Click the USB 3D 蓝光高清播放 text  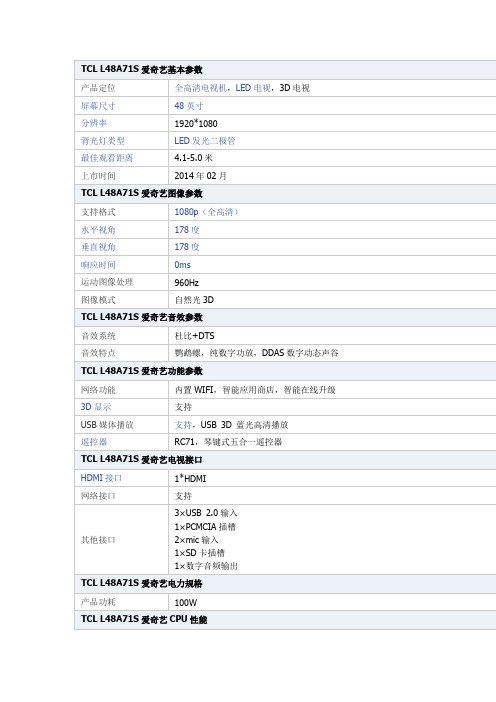point(244,425)
